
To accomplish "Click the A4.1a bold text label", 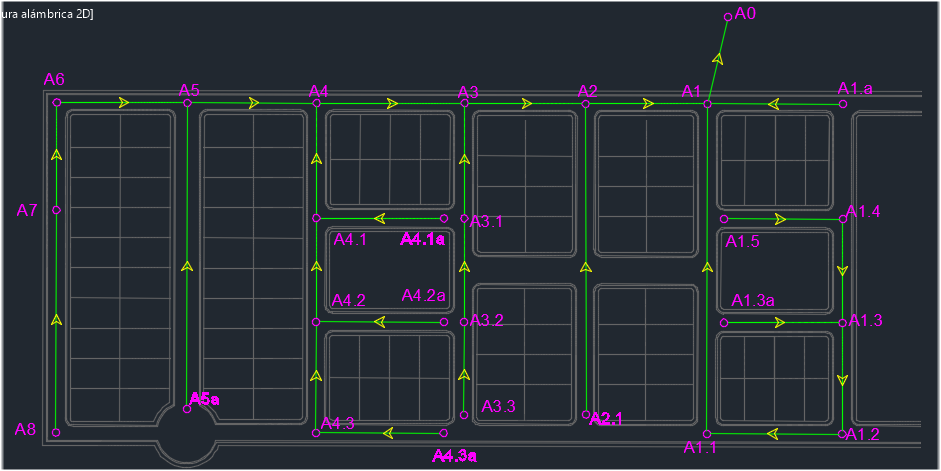I will point(422,239).
